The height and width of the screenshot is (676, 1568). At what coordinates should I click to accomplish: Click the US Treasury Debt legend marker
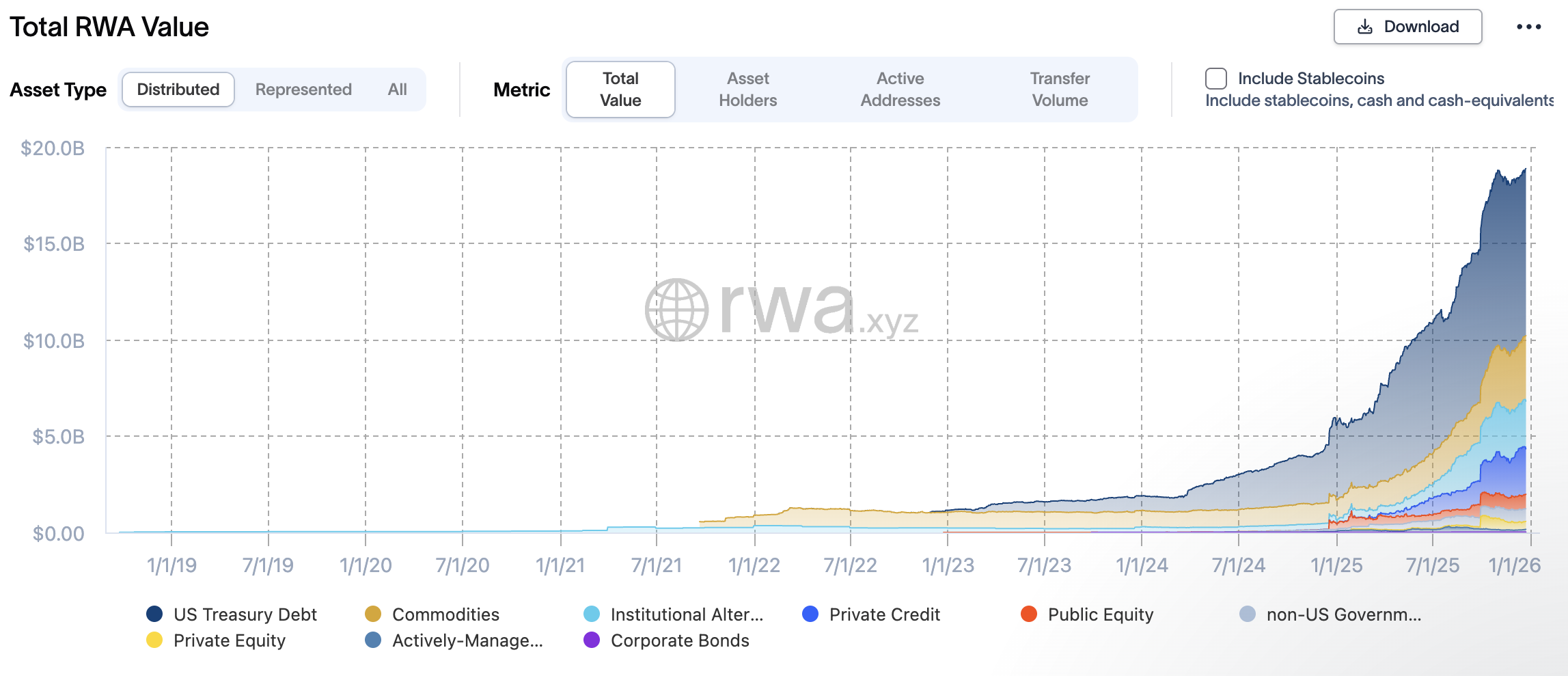[154, 614]
